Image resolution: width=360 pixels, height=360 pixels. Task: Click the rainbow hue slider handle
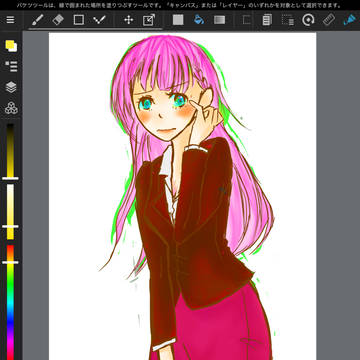(10, 262)
